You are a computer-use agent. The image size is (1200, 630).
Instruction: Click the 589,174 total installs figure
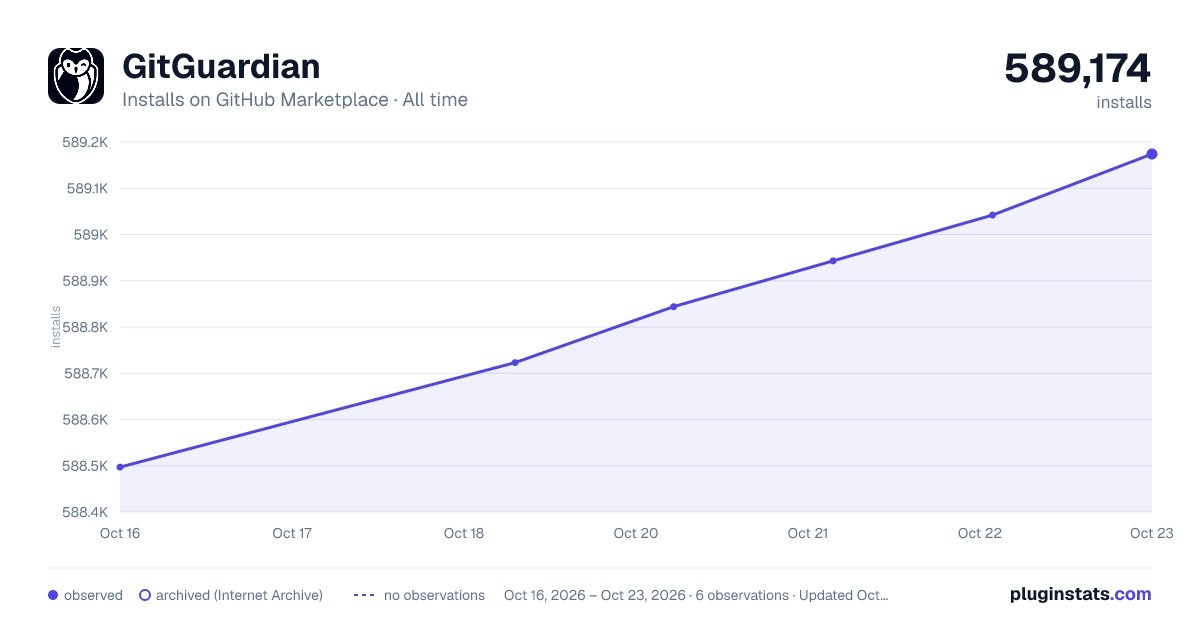1078,69
